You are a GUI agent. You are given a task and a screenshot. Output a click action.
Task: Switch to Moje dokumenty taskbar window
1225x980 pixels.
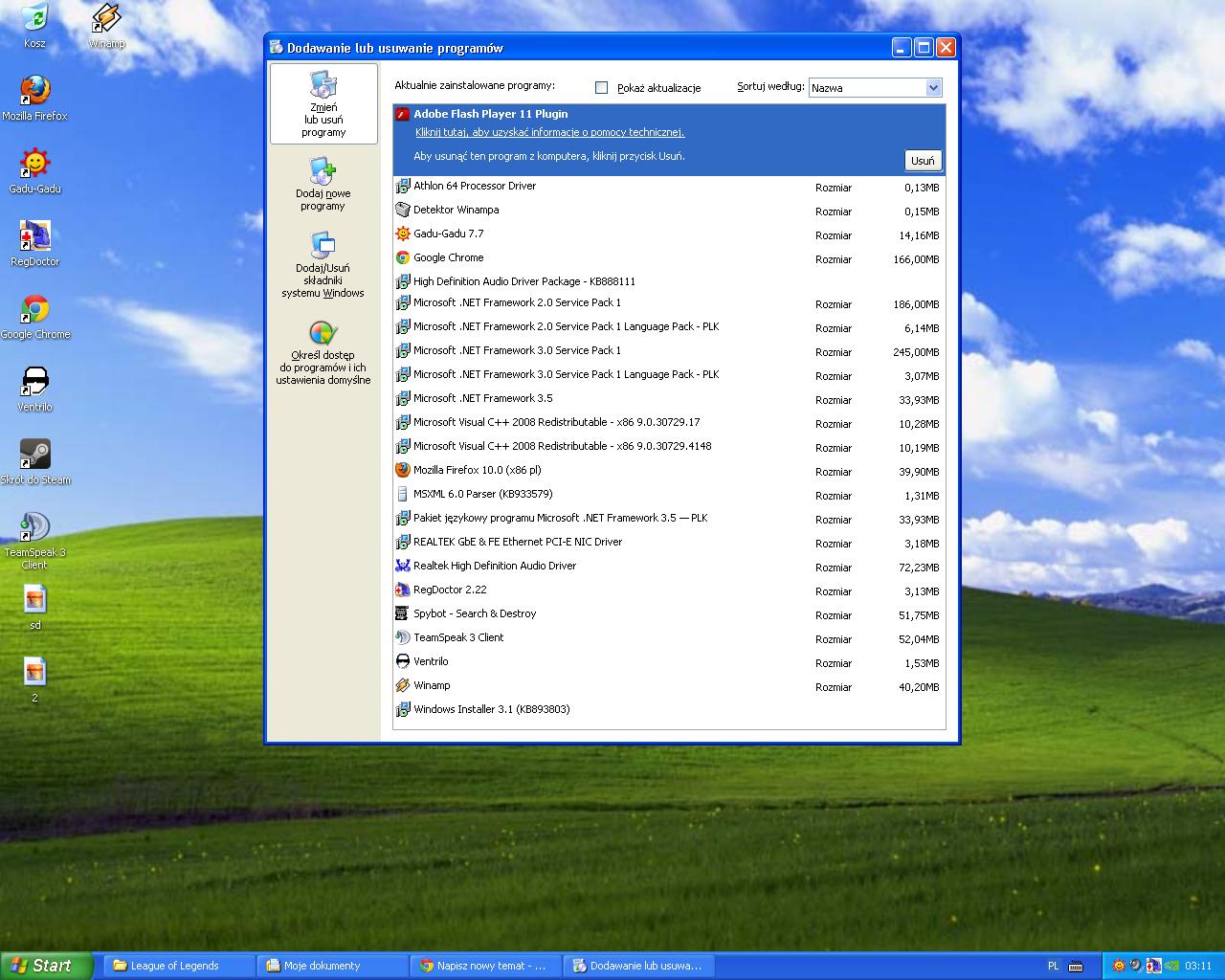(x=332, y=966)
